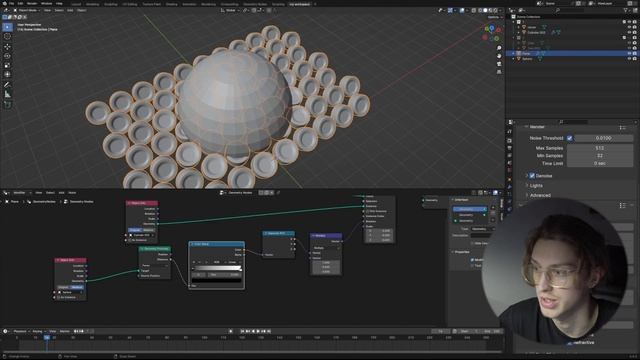Toggle the Denoise checkbox

click(532, 176)
